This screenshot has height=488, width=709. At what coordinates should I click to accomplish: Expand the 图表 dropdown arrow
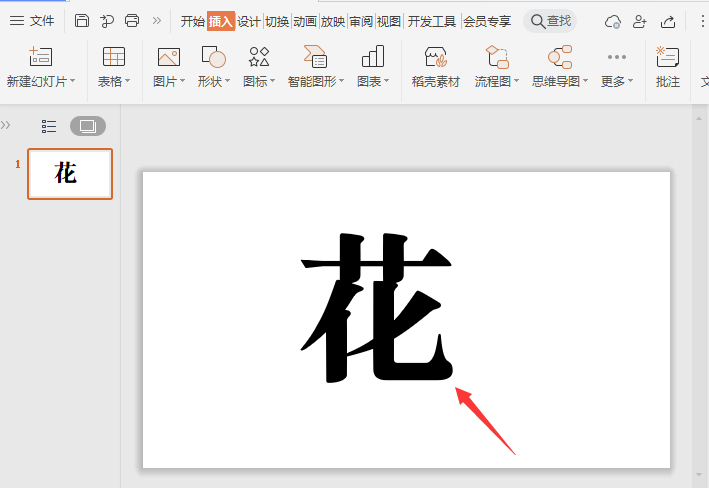(x=386, y=81)
